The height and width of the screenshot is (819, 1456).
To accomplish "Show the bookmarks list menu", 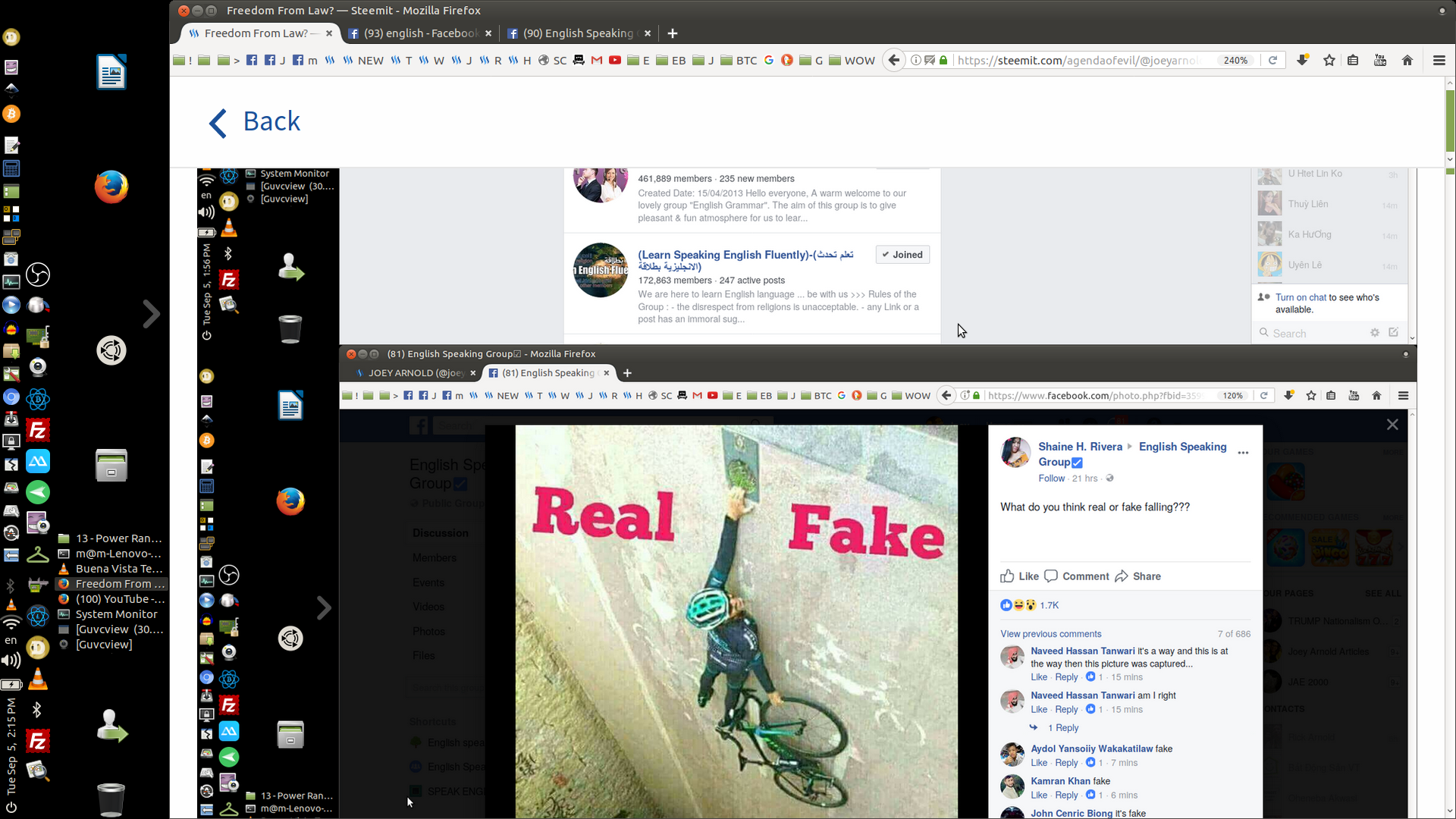I will point(1353,61).
